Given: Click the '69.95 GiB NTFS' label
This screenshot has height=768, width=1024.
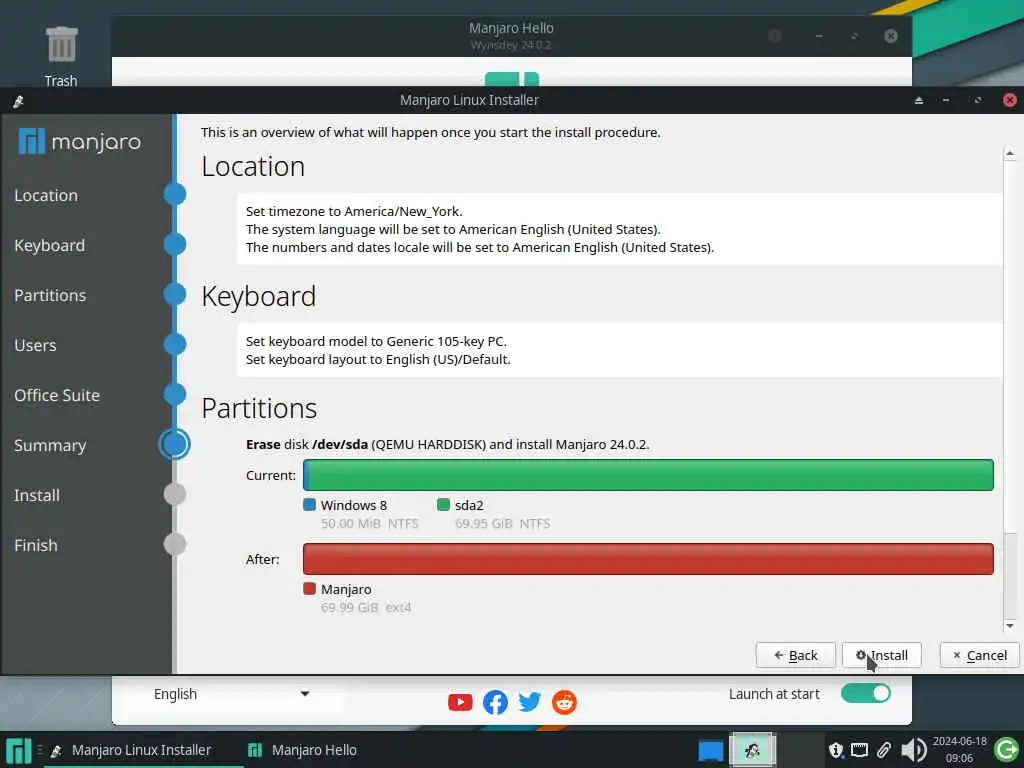Looking at the screenshot, I should pyautogui.click(x=503, y=524).
